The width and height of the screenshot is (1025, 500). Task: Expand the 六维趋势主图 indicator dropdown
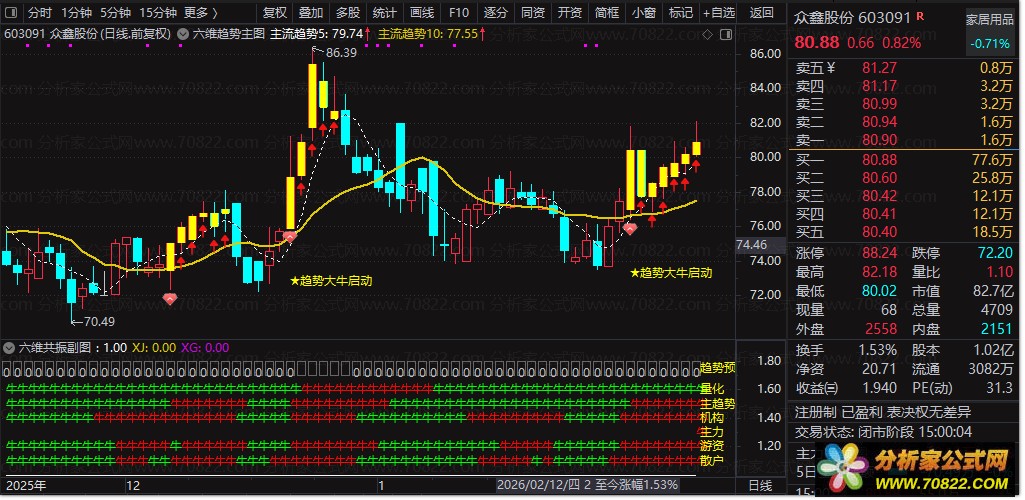(x=184, y=34)
